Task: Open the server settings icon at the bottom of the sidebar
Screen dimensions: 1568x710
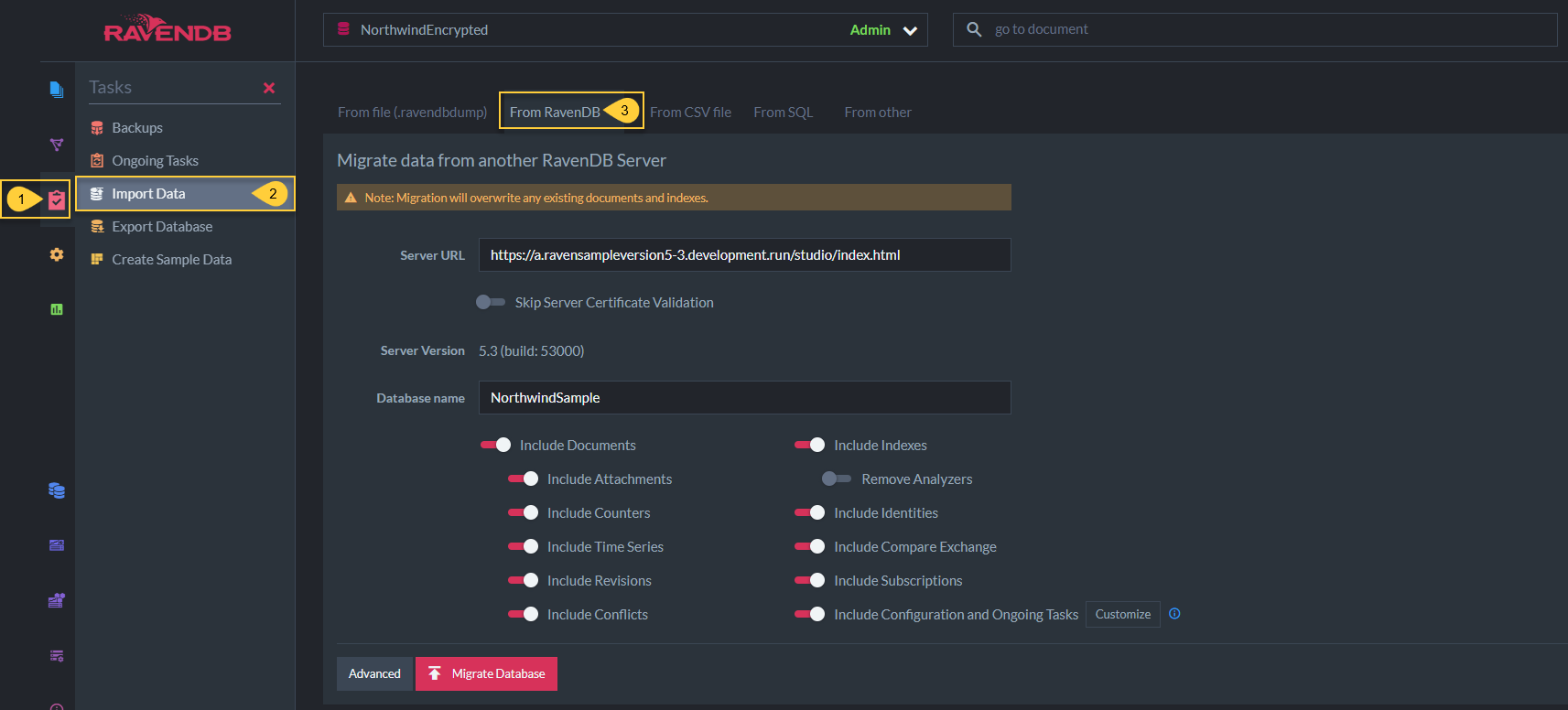Action: 57,655
